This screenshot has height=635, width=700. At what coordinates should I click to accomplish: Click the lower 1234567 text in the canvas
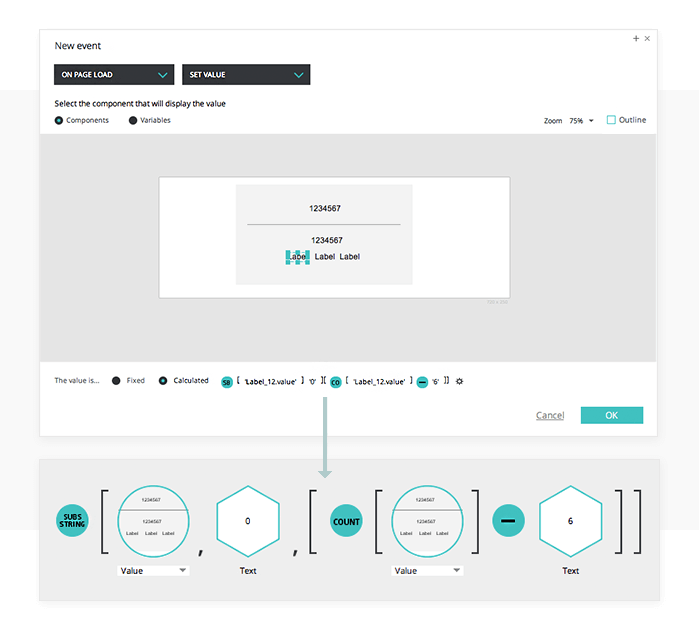[327, 240]
